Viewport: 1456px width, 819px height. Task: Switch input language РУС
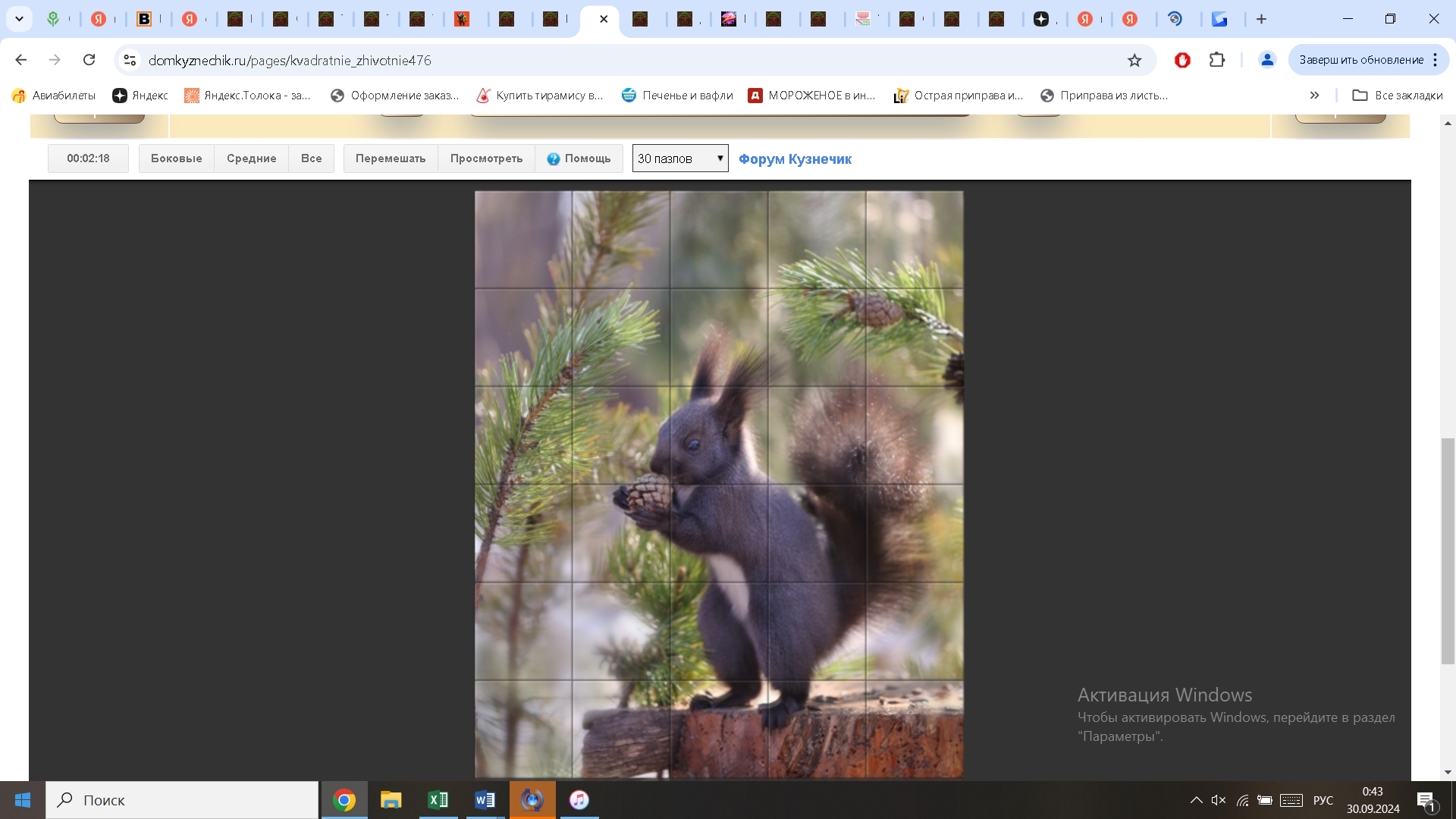point(1323,800)
